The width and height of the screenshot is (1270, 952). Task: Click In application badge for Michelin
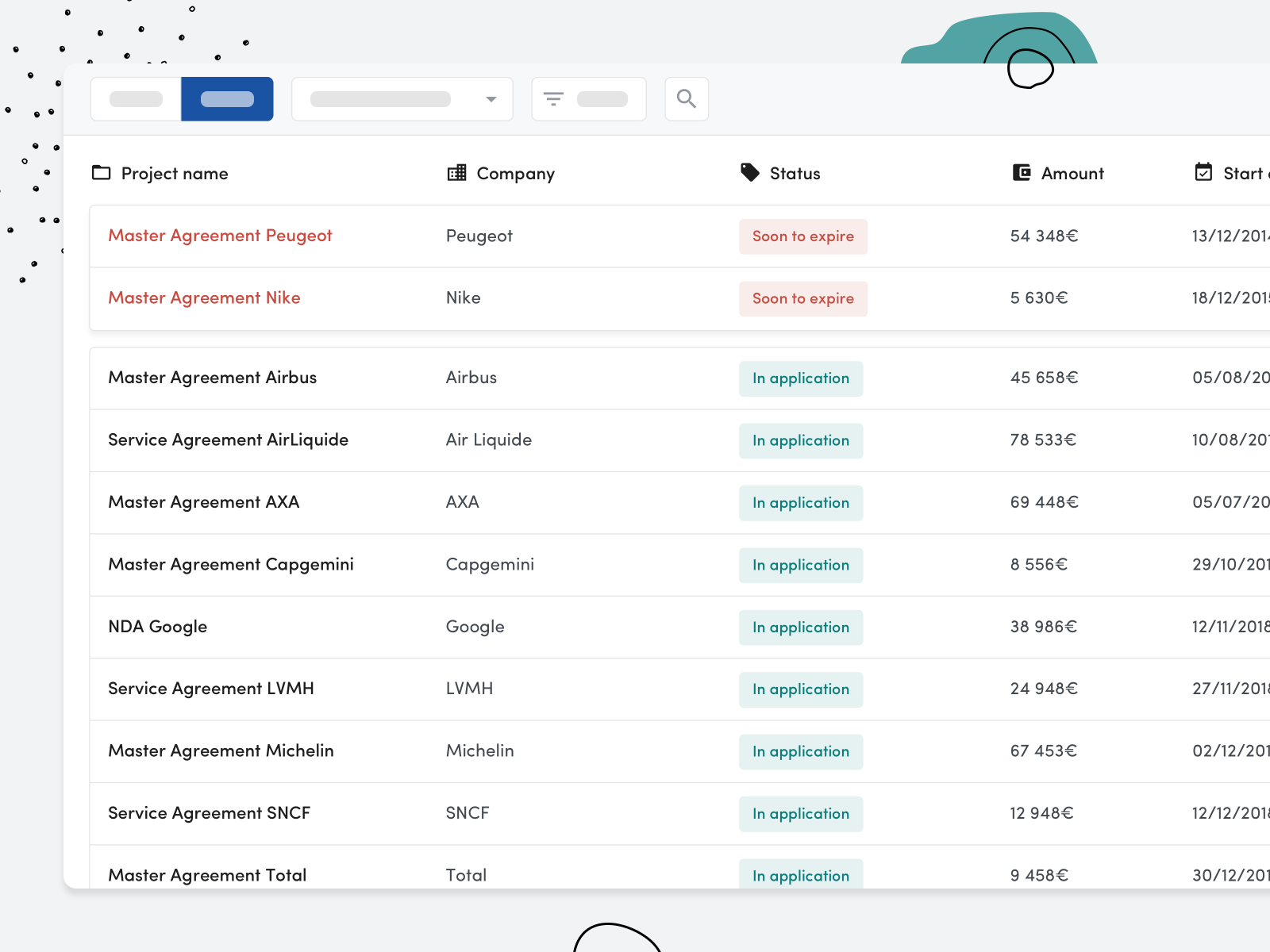(x=801, y=752)
